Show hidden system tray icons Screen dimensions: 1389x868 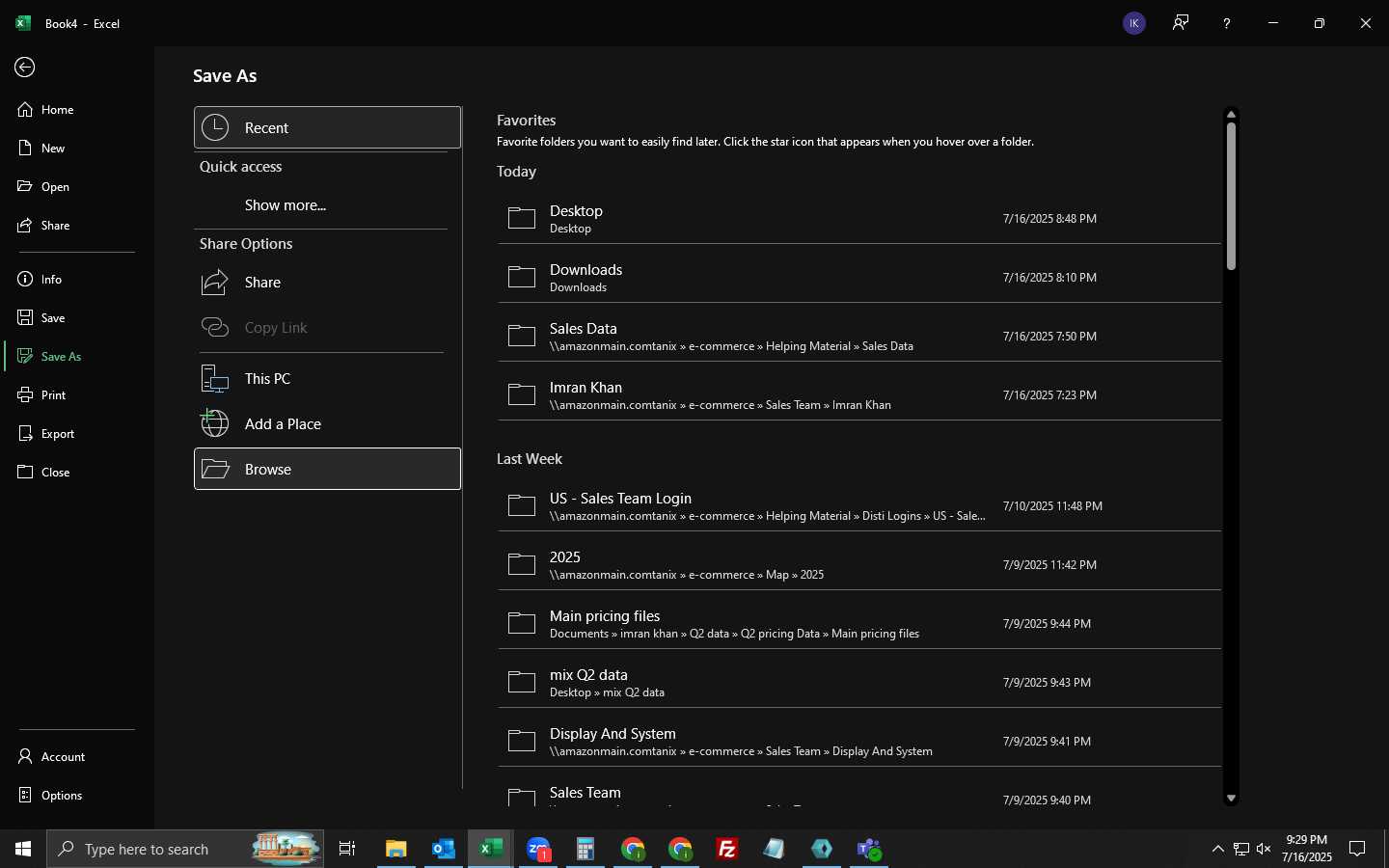(1217, 849)
